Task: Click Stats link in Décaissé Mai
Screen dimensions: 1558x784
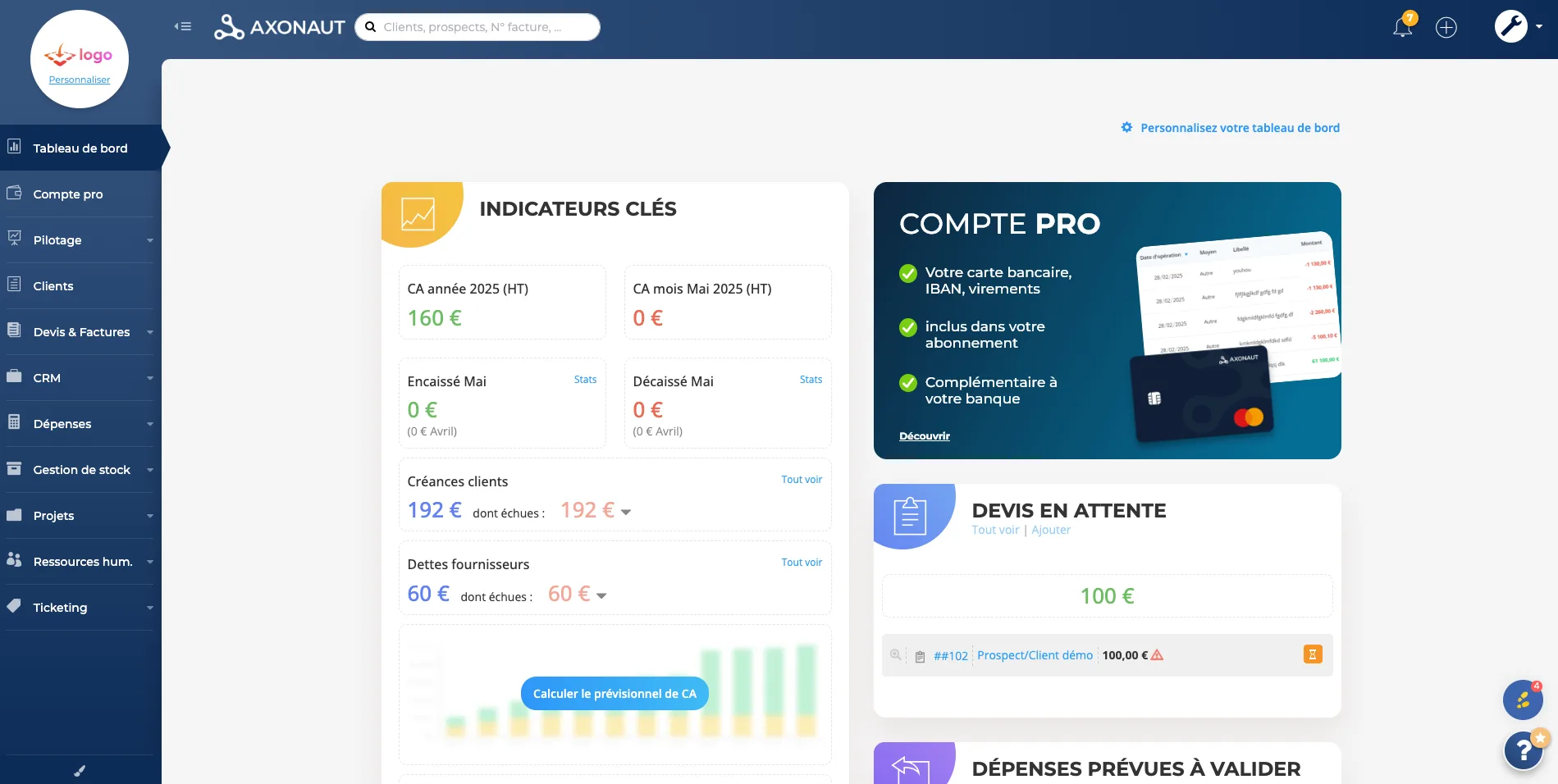Action: [x=811, y=380]
